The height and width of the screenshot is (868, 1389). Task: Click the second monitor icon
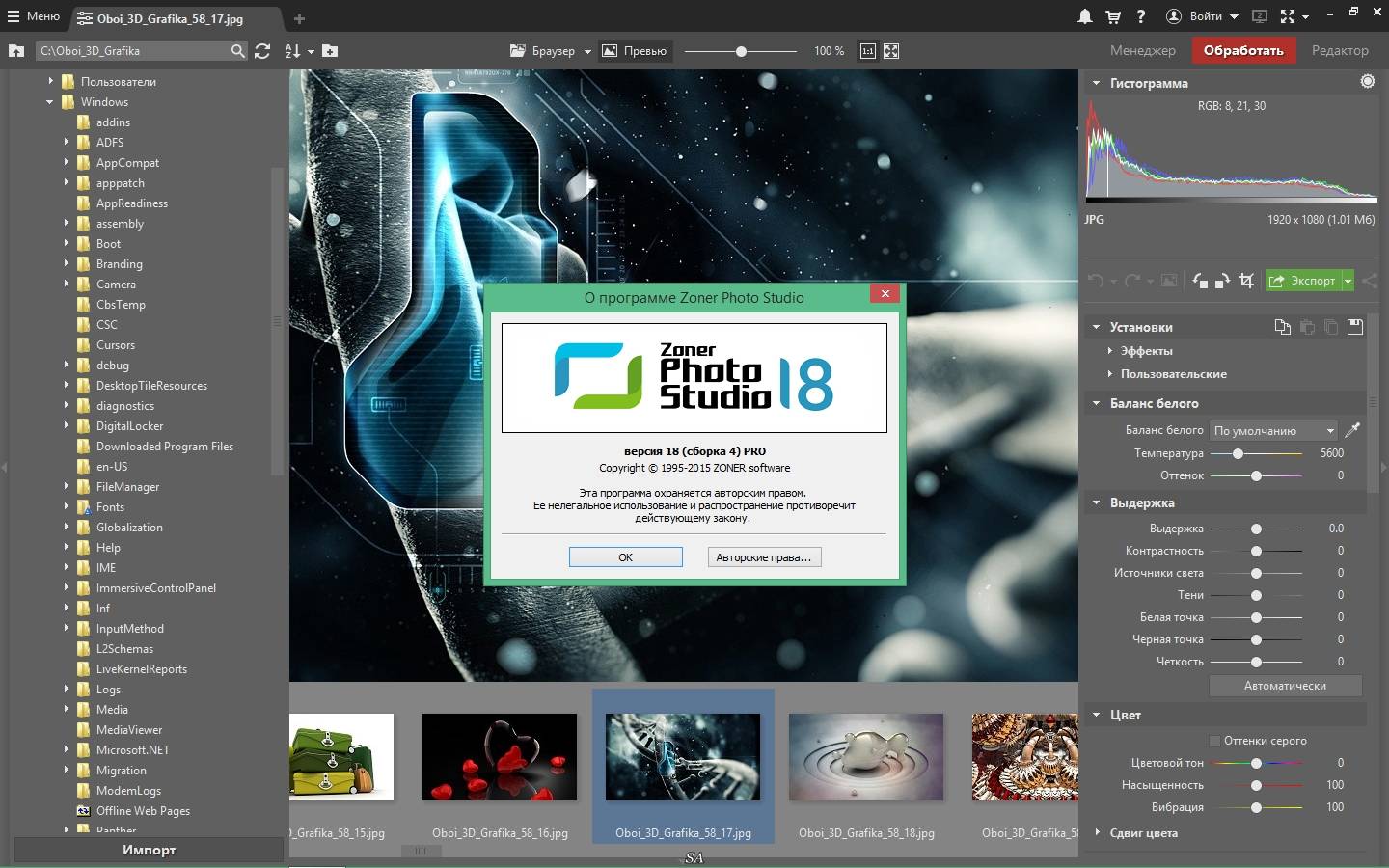click(1259, 16)
